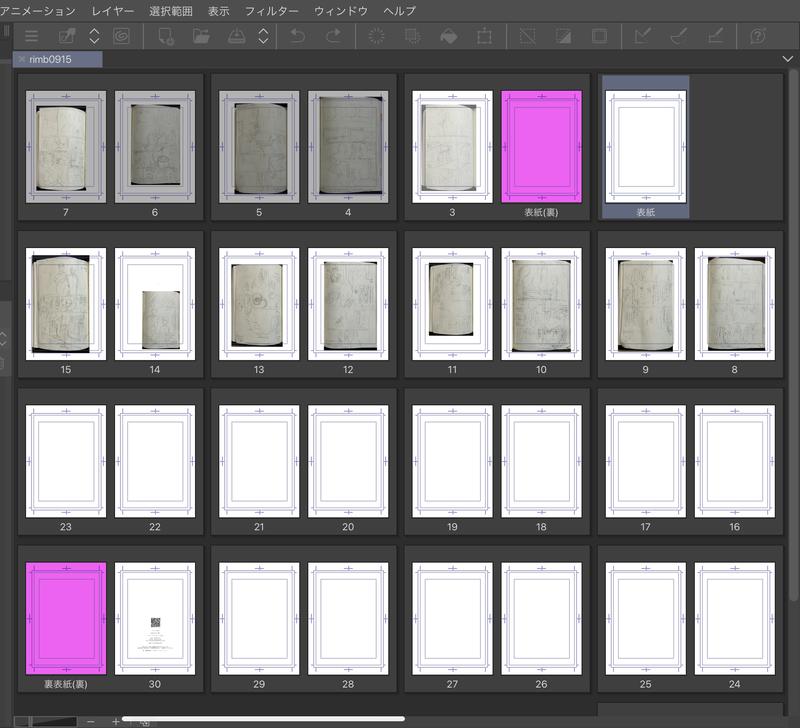The width and height of the screenshot is (800, 728).
Task: Click the page label "12"
Action: (348, 369)
